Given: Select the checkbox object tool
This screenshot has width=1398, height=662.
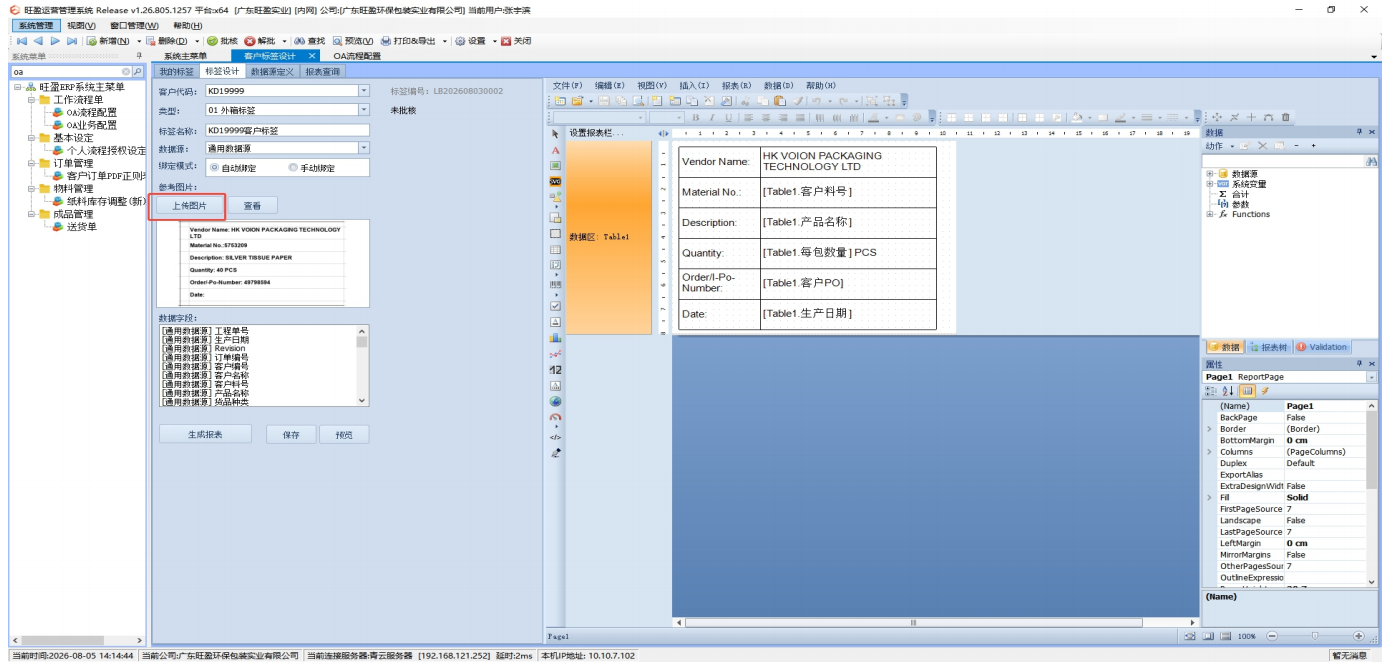Looking at the screenshot, I should [x=556, y=306].
